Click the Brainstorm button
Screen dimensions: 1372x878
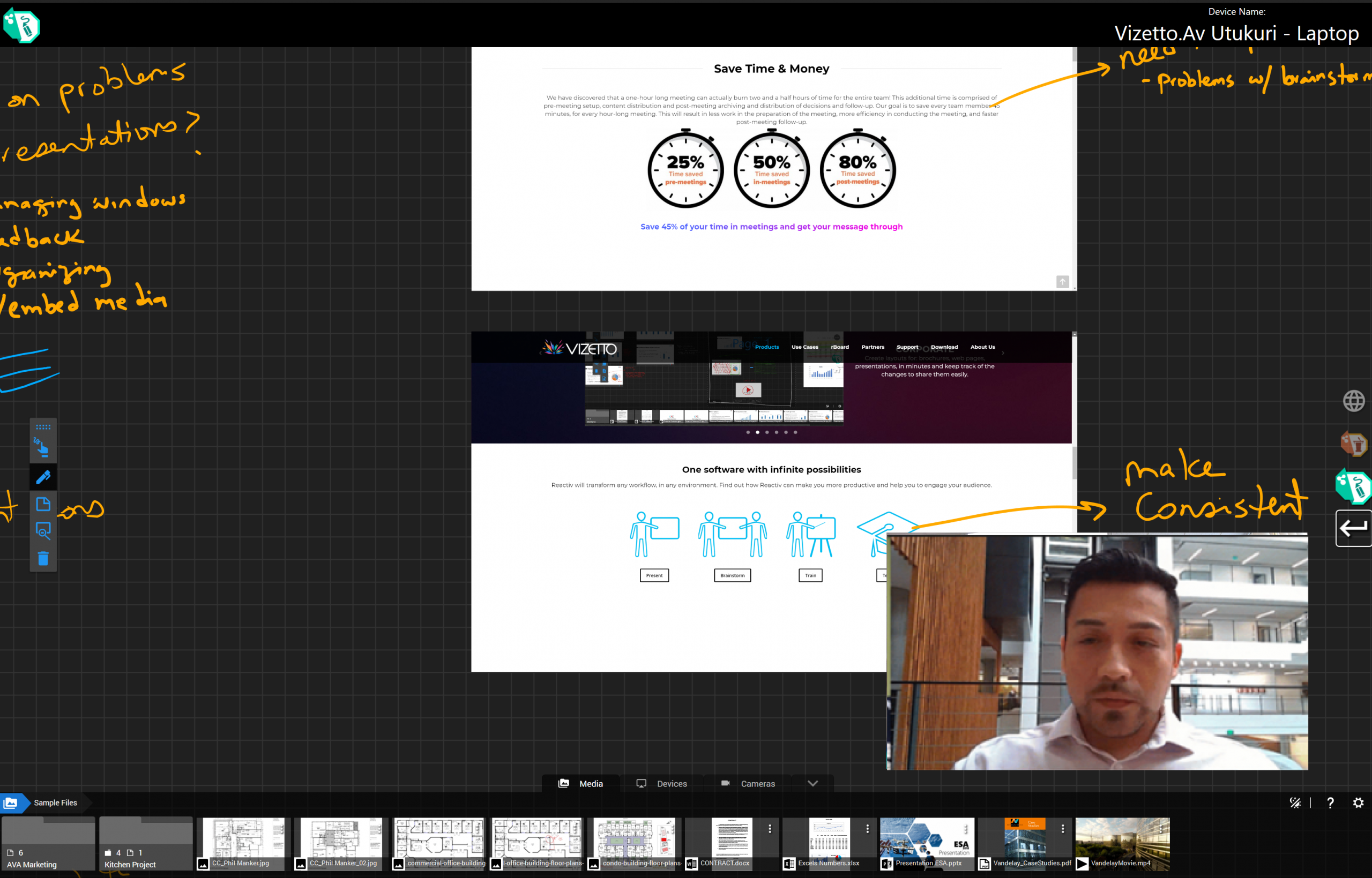(x=732, y=575)
